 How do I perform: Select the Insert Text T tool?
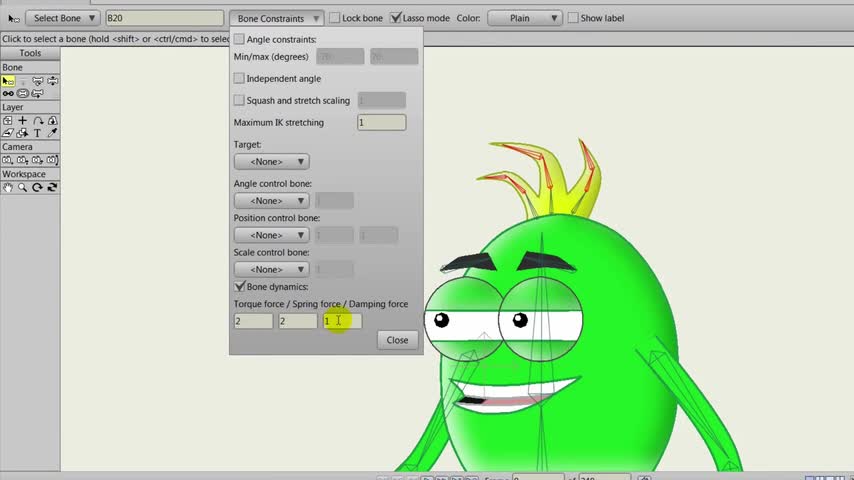[x=38, y=133]
